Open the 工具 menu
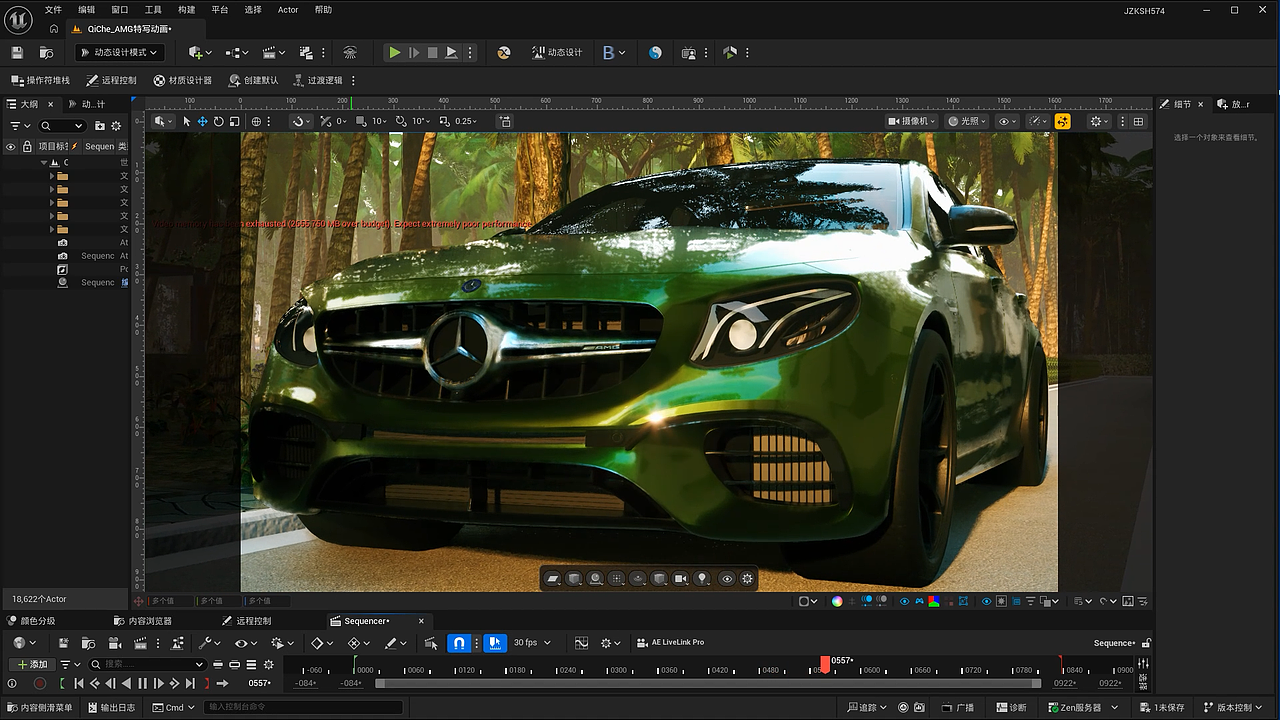Image resolution: width=1280 pixels, height=720 pixels. (x=153, y=10)
